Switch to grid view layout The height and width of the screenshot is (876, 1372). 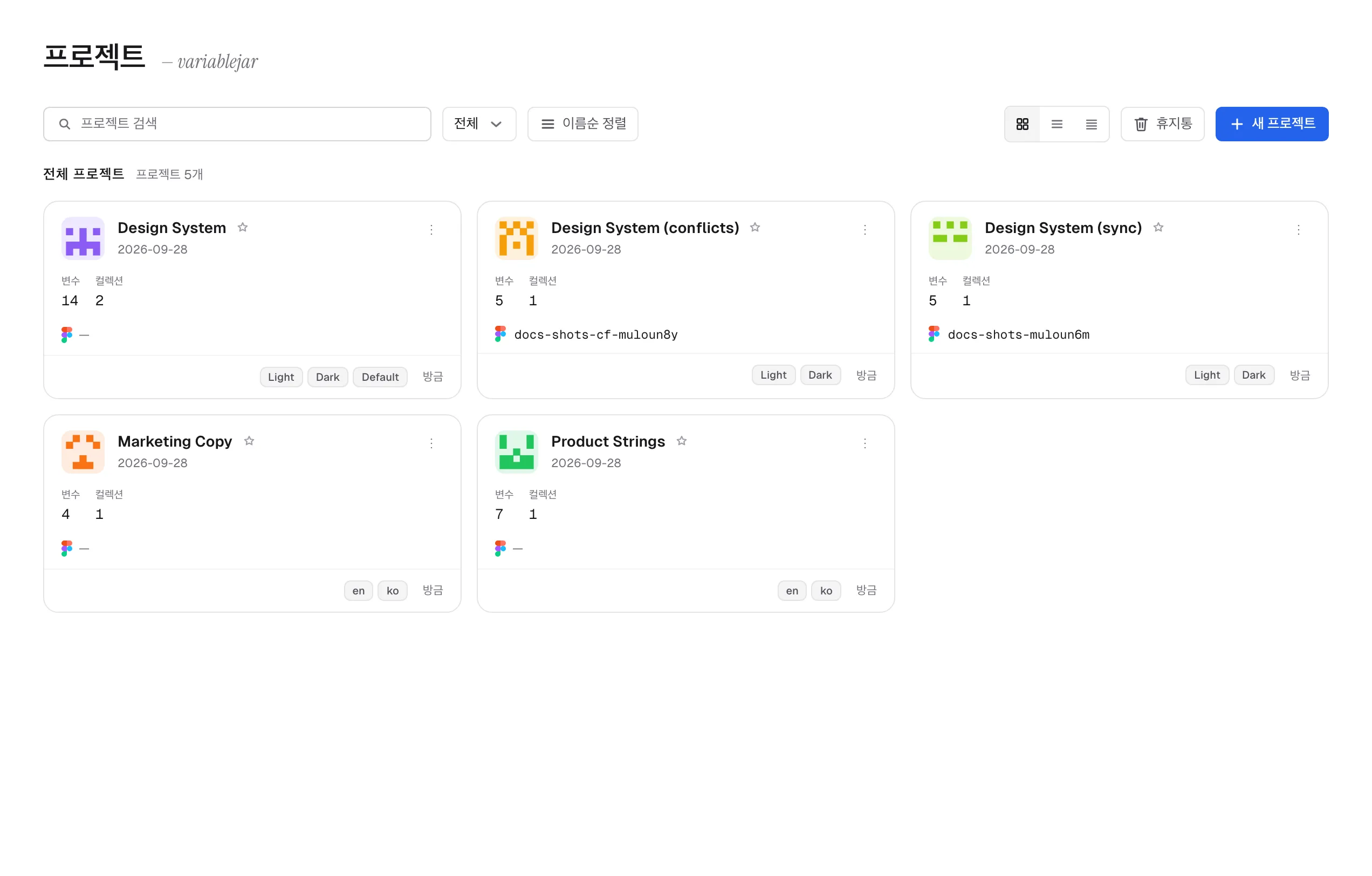(x=1022, y=124)
